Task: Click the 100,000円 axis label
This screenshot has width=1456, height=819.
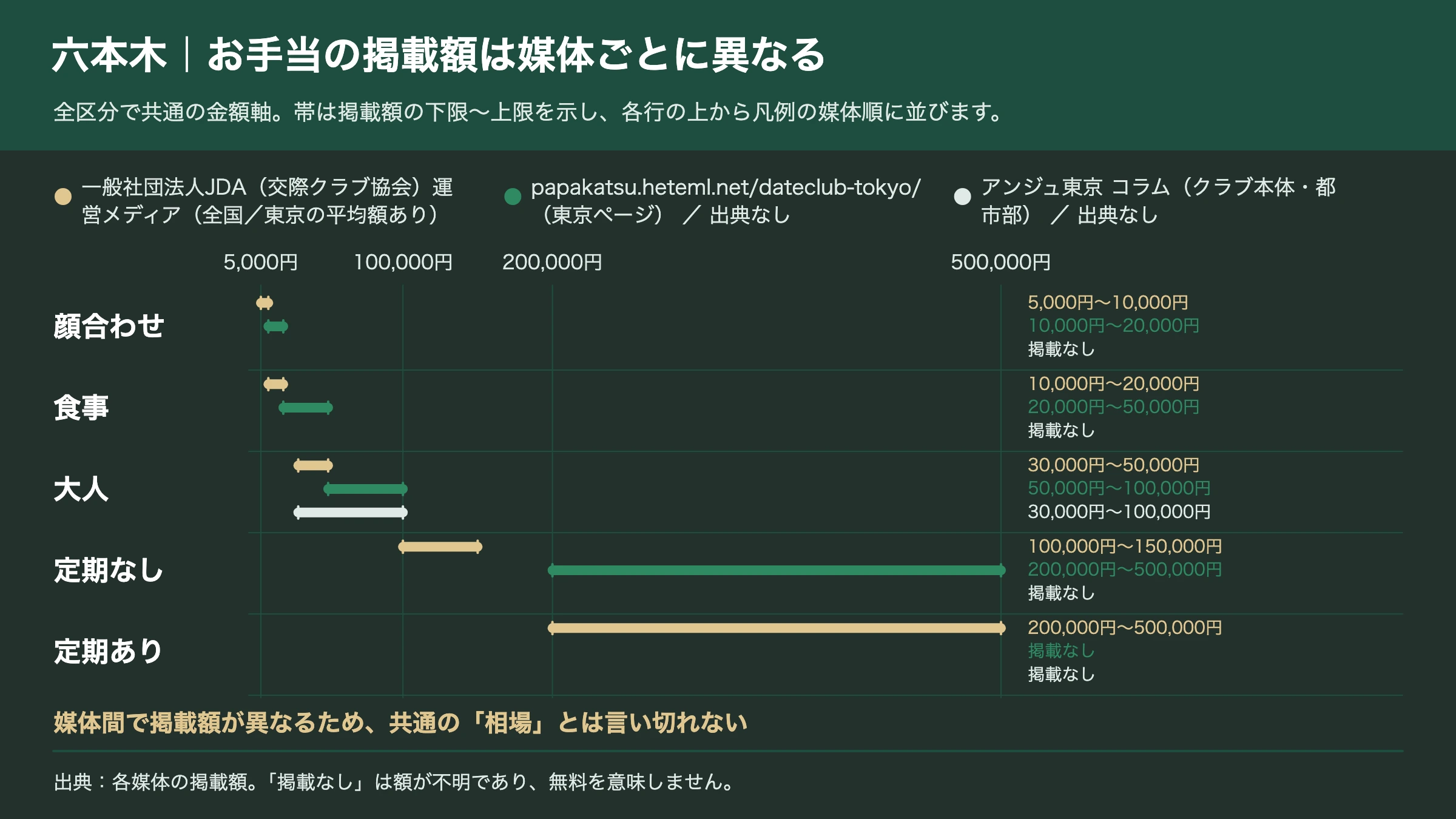Action: point(403,262)
